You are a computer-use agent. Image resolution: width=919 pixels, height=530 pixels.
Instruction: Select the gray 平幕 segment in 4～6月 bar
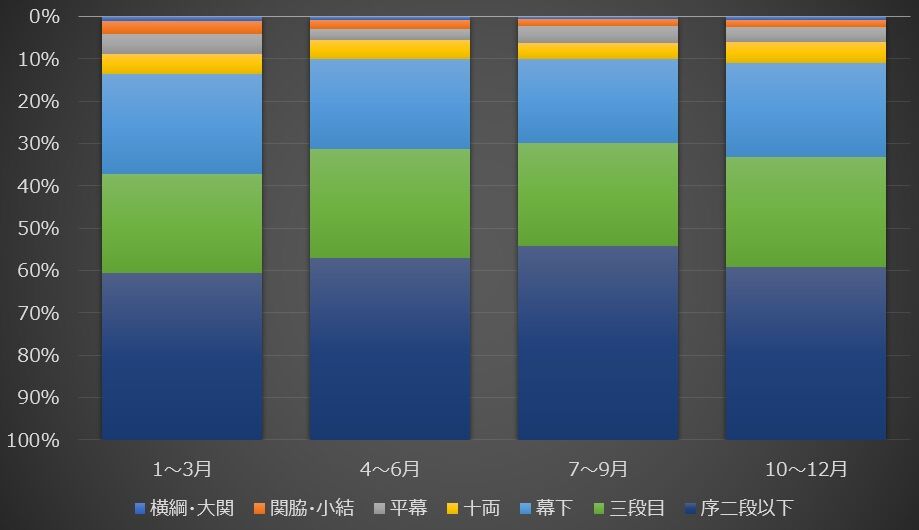390,35
